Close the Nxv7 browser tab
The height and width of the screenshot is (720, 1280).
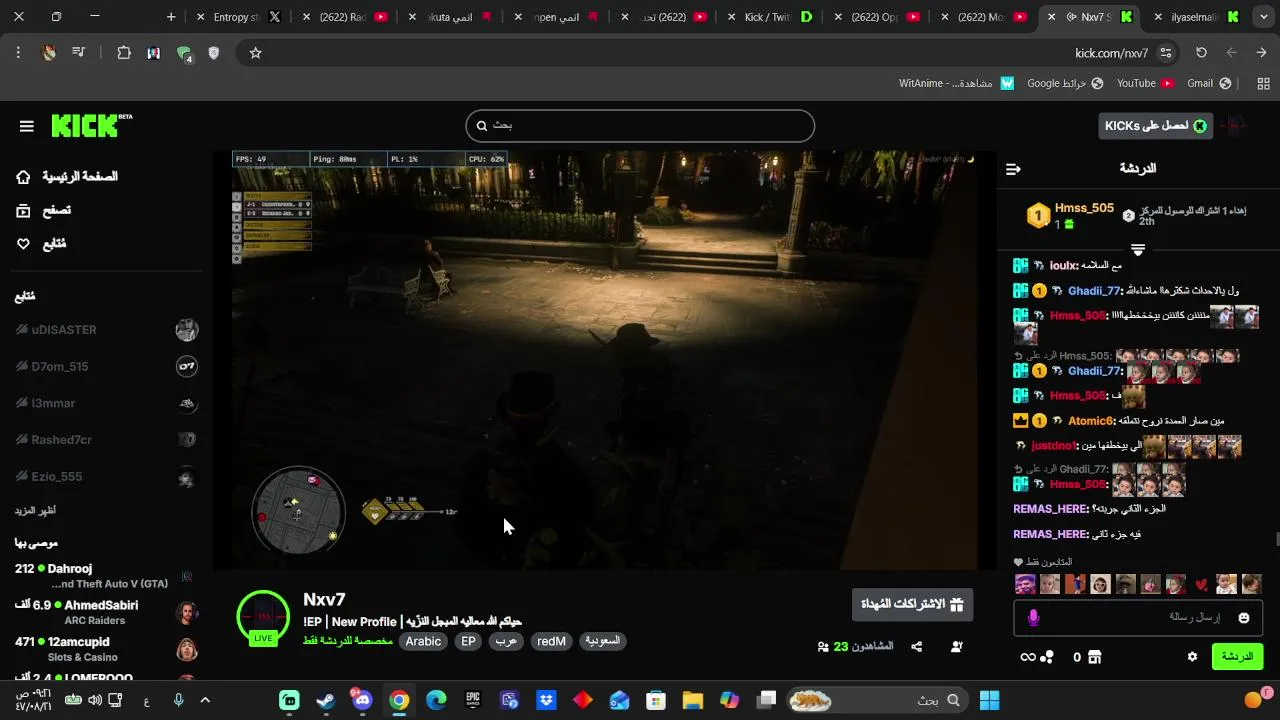(x=1051, y=17)
